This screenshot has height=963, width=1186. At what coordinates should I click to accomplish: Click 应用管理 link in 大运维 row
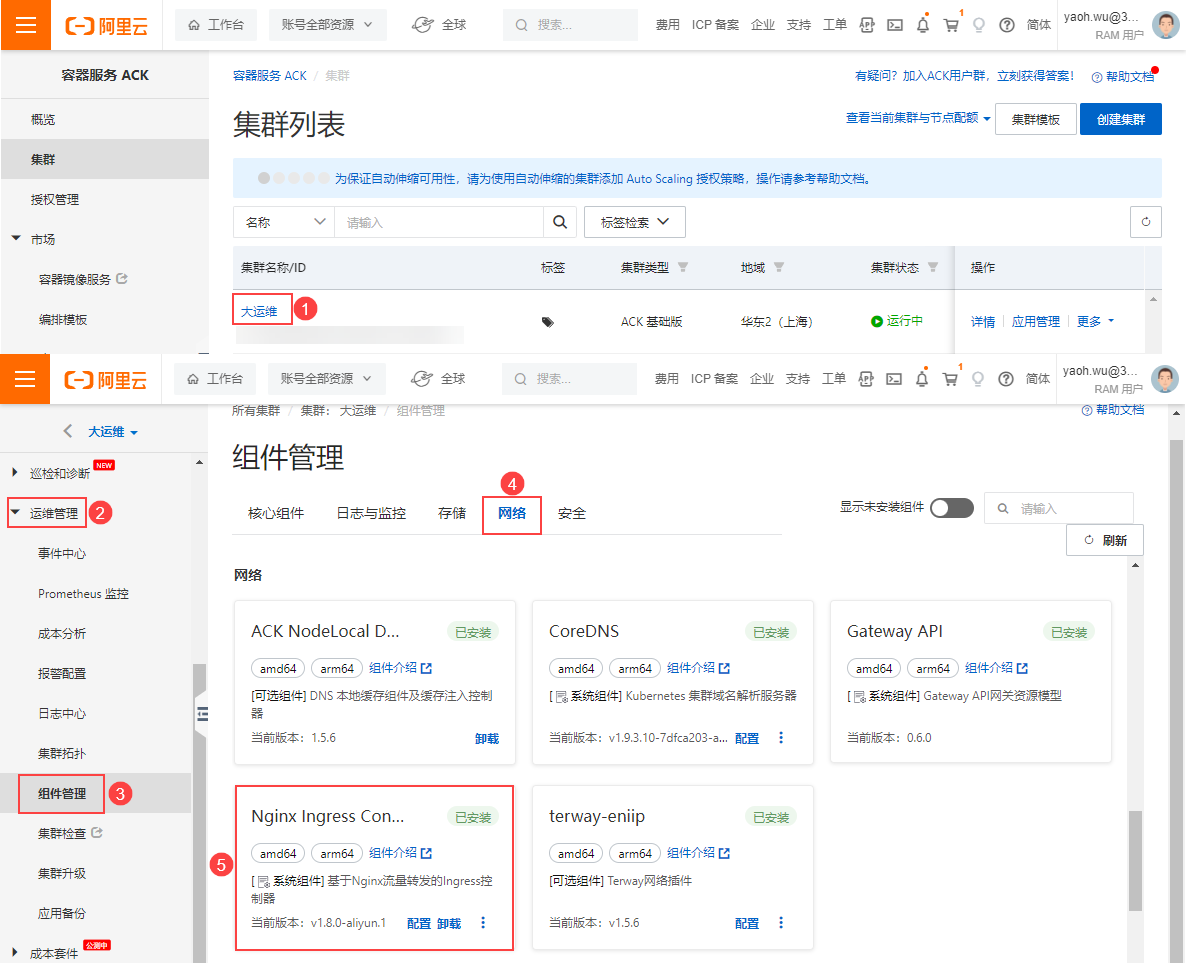[x=1035, y=322]
